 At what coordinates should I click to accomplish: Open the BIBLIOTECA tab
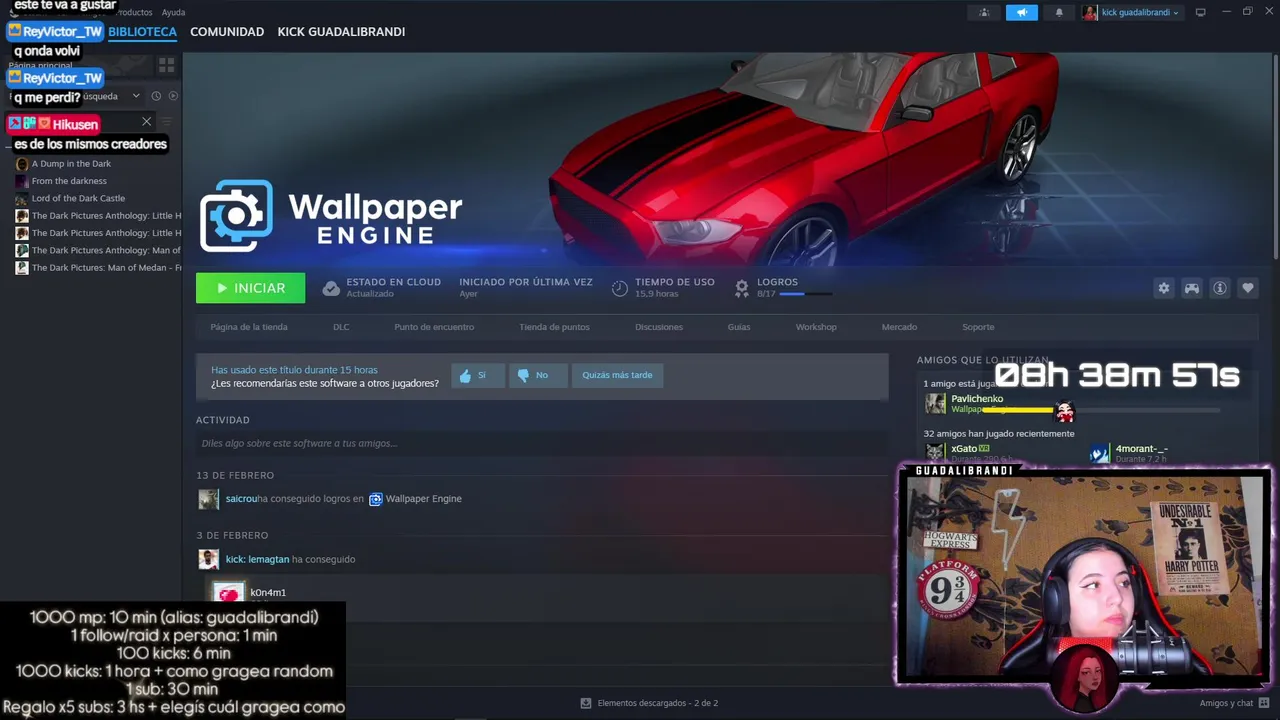point(142,32)
